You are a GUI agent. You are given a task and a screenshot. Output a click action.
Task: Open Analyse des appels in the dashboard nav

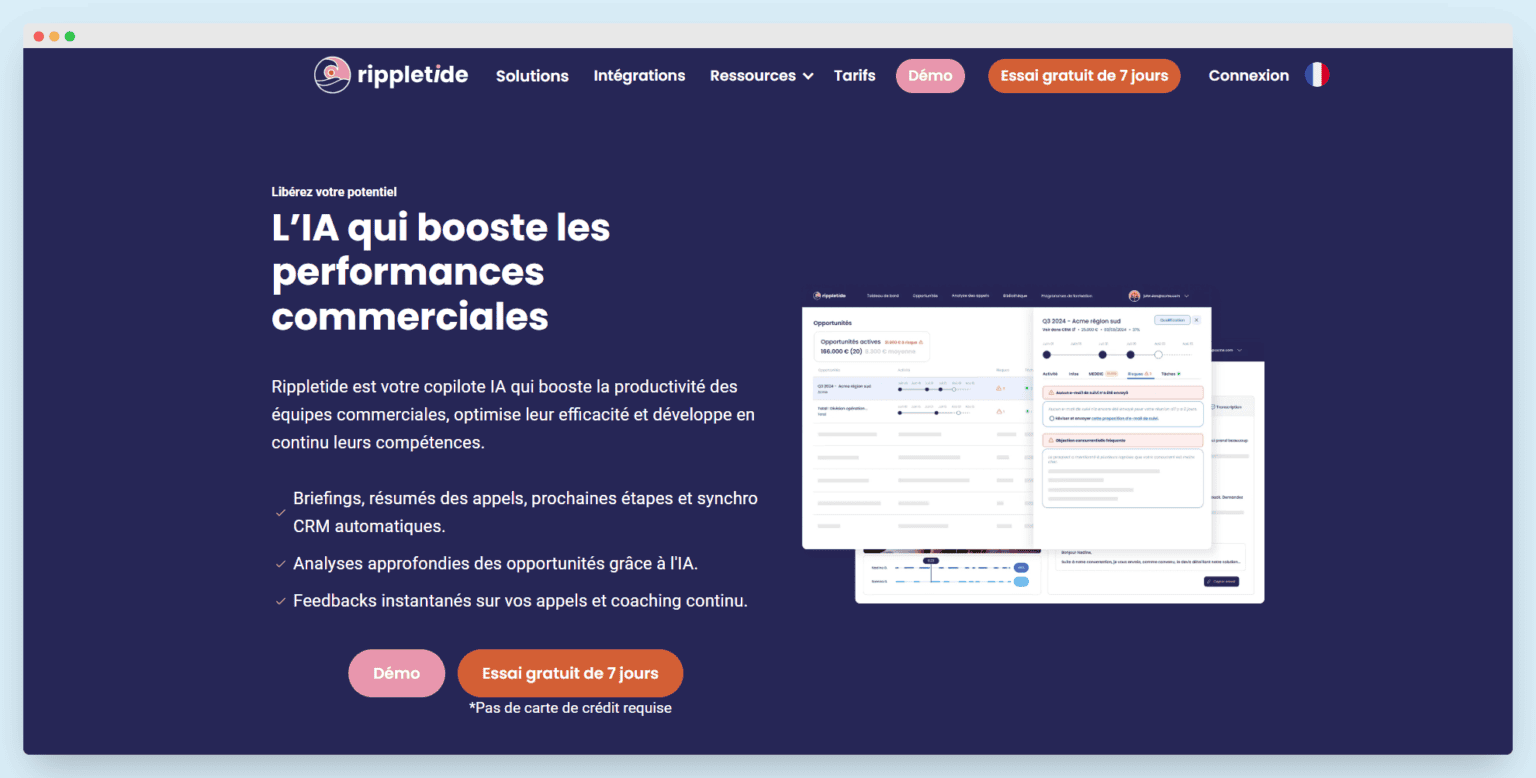click(970, 296)
